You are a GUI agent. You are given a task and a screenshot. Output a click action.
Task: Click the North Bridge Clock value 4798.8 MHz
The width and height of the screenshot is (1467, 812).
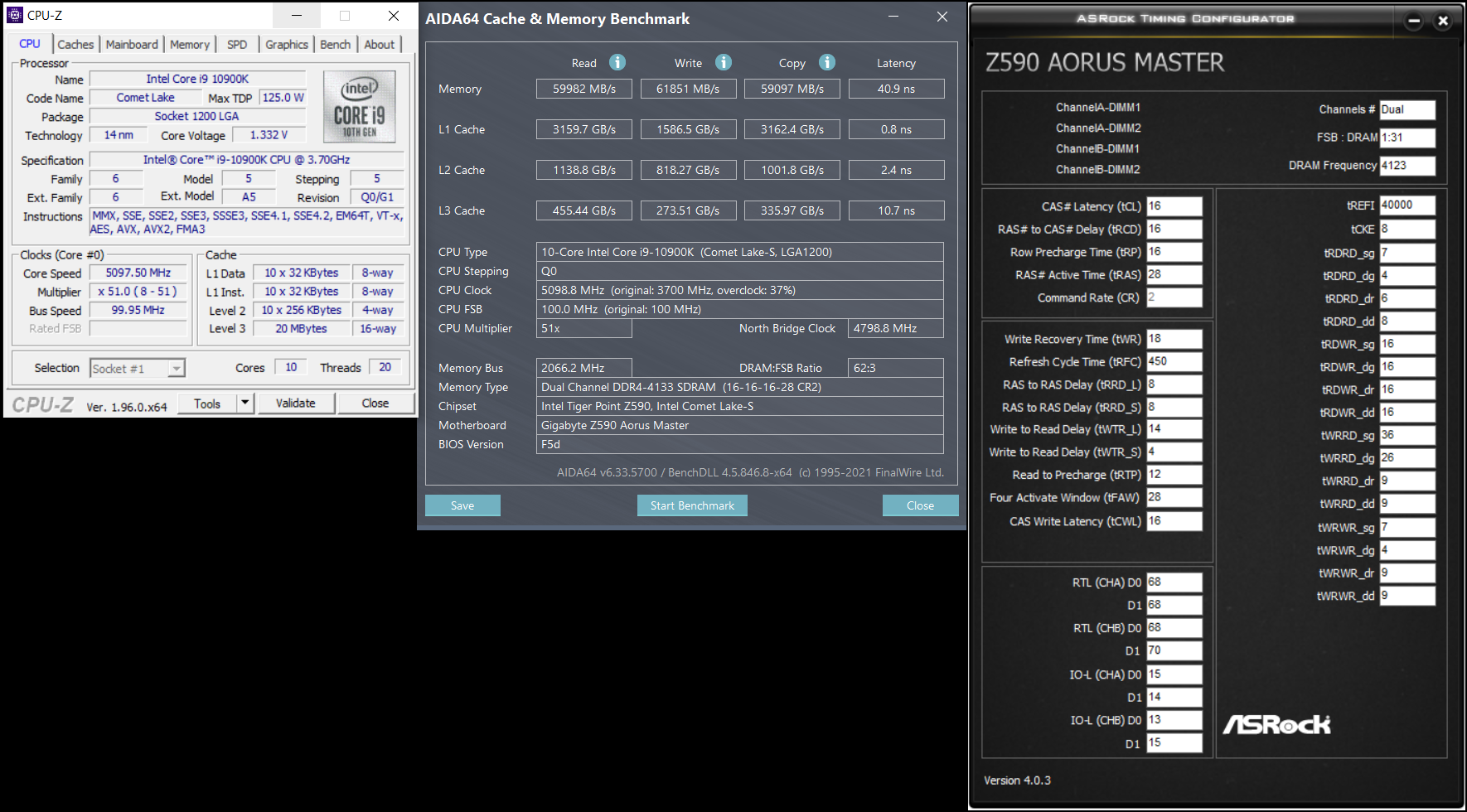pos(896,328)
